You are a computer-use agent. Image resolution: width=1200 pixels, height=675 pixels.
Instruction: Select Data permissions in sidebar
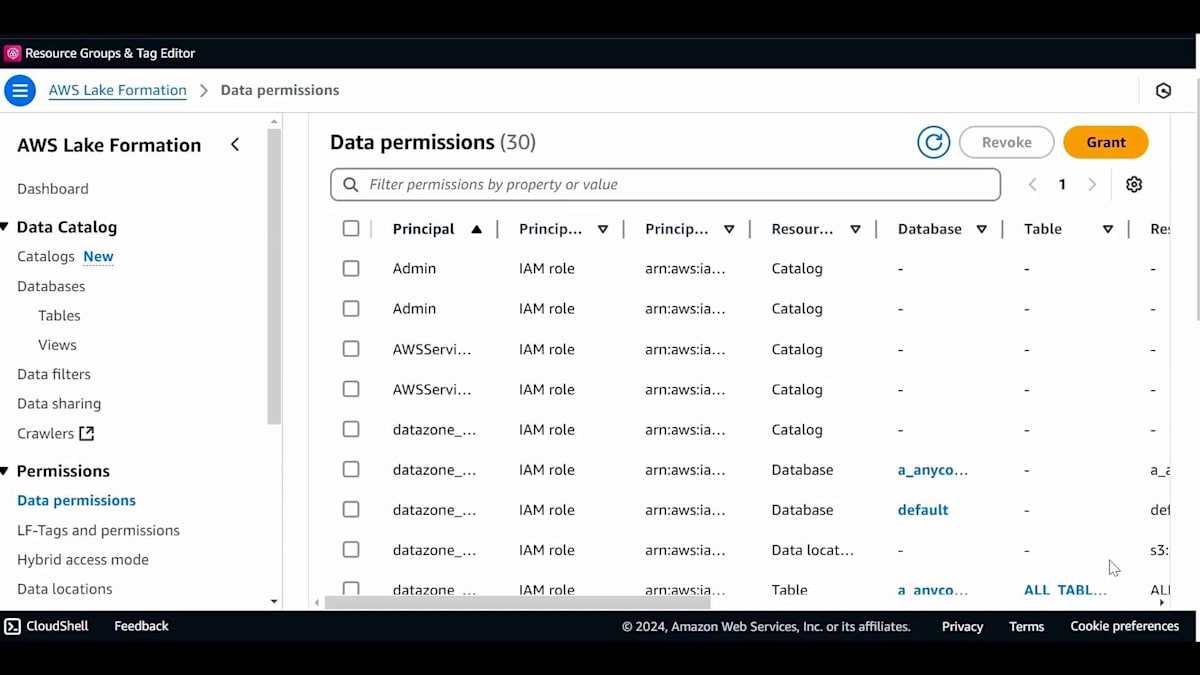click(76, 500)
